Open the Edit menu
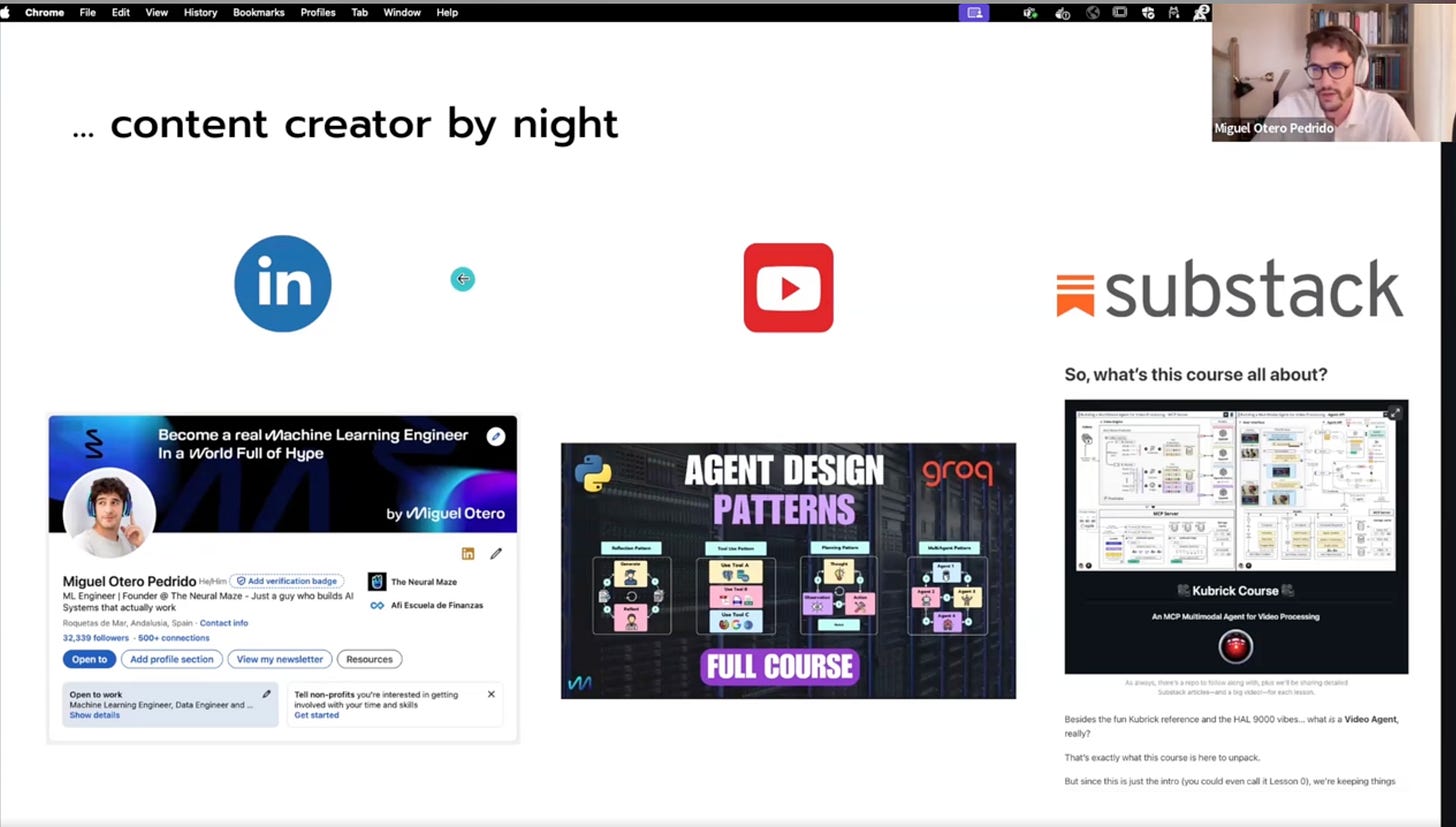 [121, 12]
